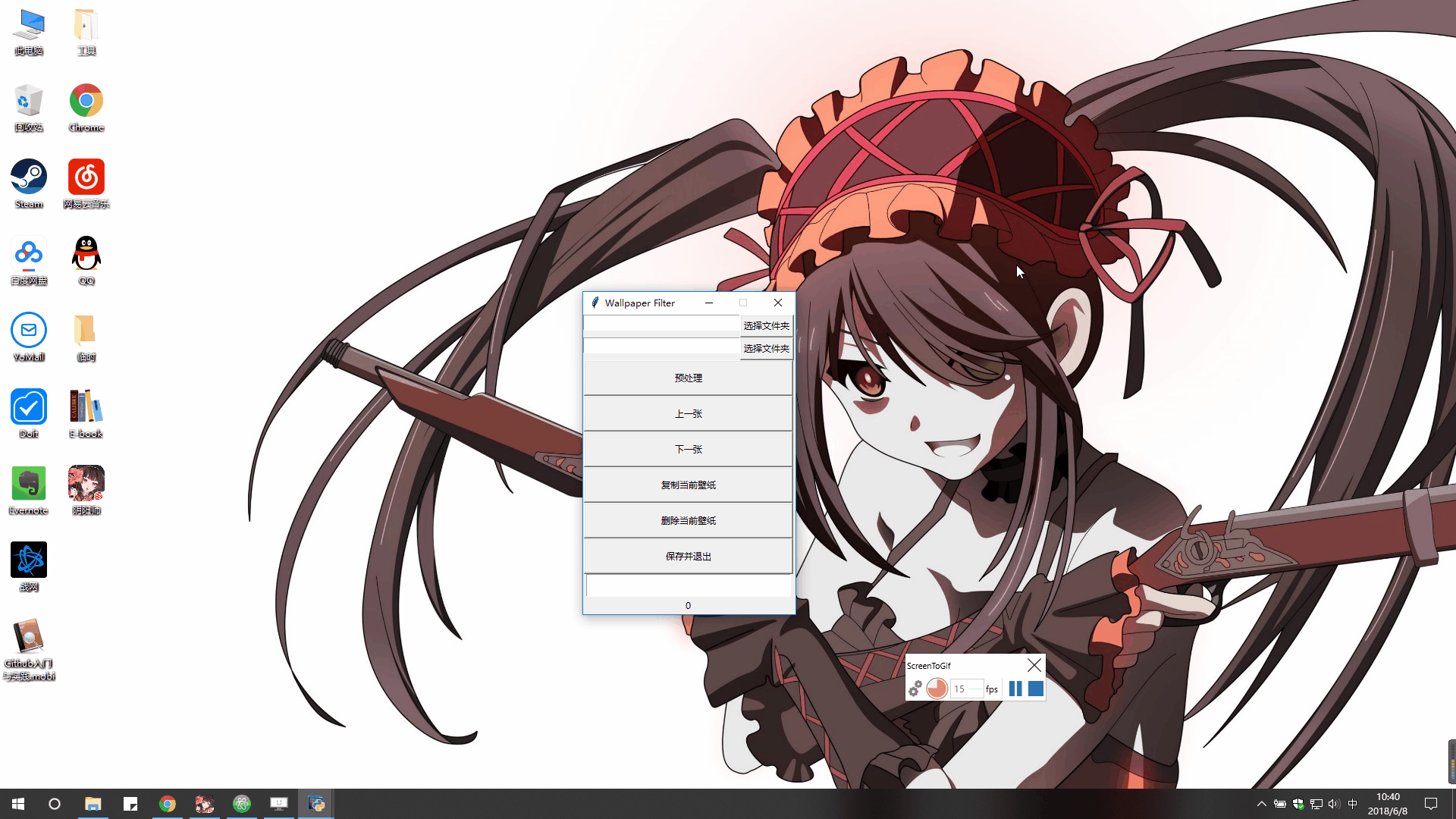Click 删除当前壁纸 to delete wallpaper
The height and width of the screenshot is (819, 1456).
(x=688, y=521)
